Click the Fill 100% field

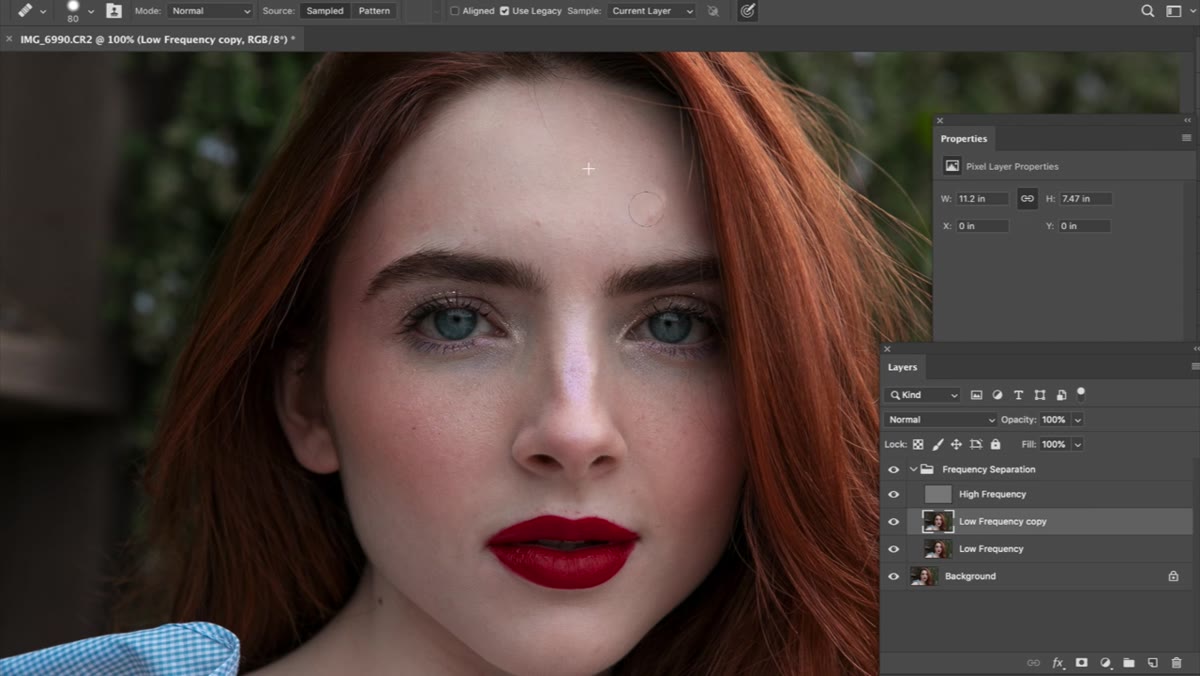coord(1054,444)
